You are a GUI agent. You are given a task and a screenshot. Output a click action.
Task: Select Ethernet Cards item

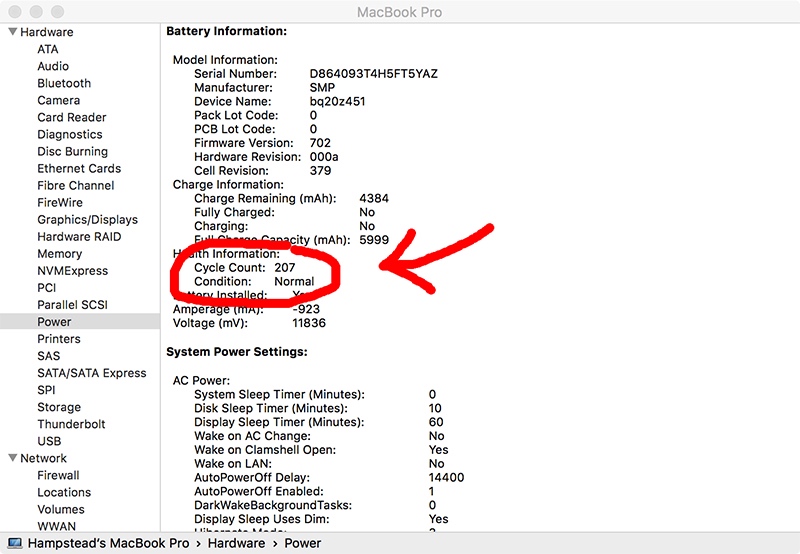[79, 168]
